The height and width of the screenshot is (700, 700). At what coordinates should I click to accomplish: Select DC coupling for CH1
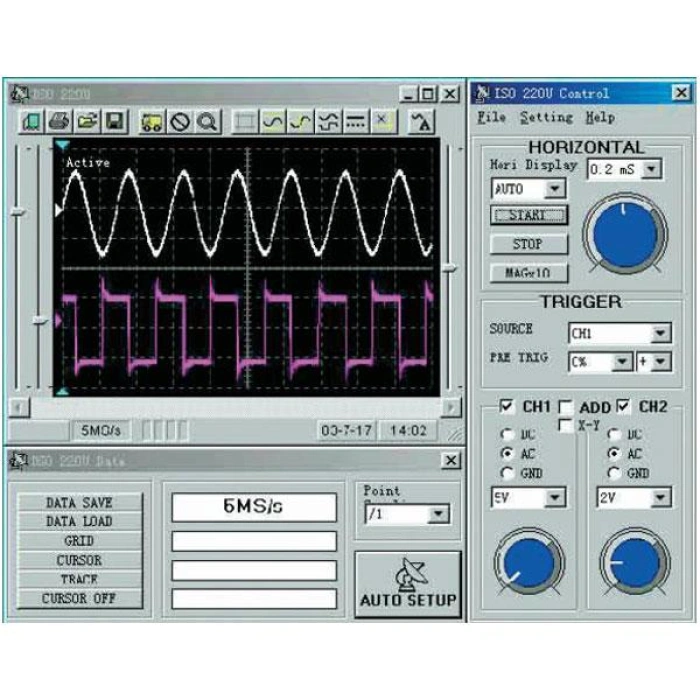(x=507, y=434)
